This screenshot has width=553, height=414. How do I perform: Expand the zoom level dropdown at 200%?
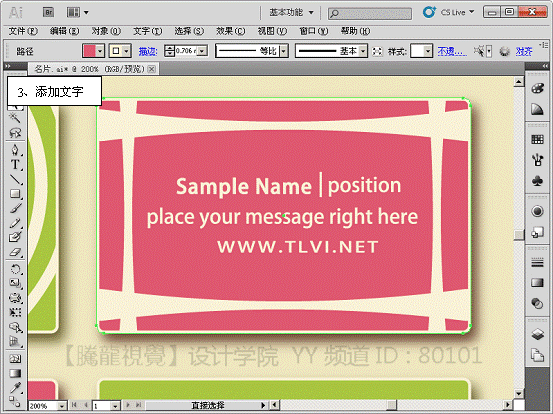pos(62,406)
